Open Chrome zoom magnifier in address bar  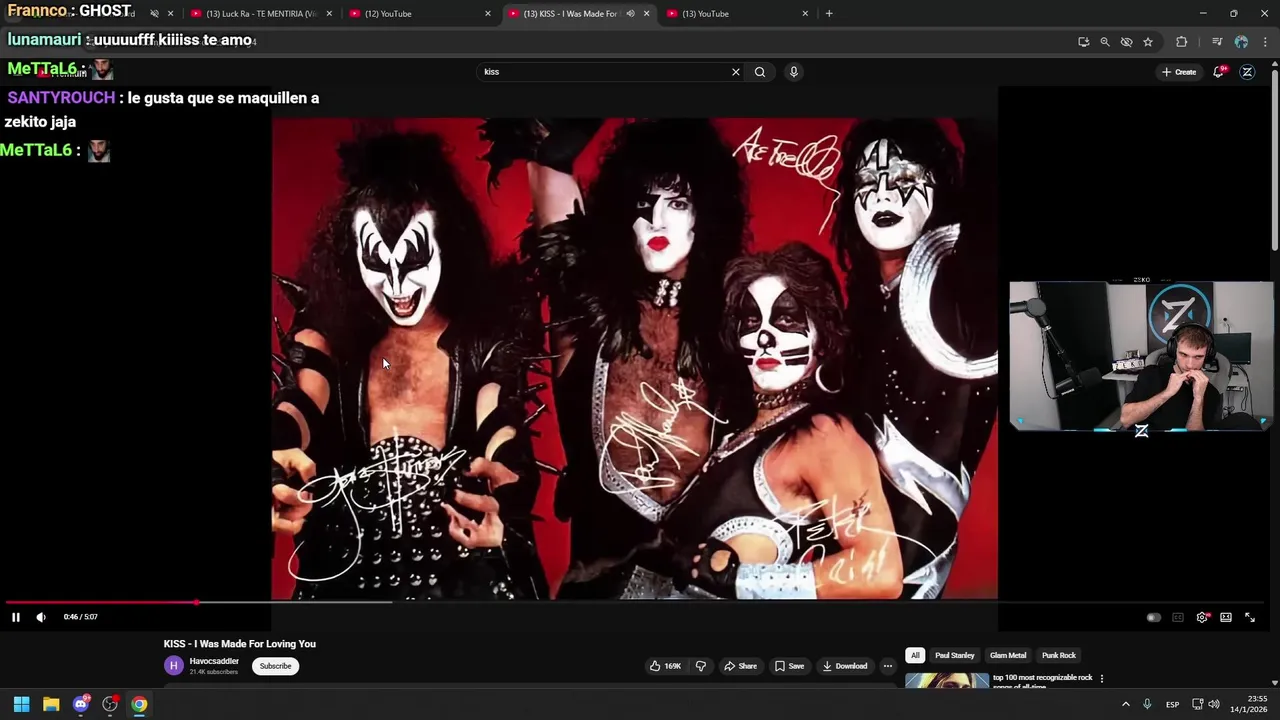(x=1105, y=42)
